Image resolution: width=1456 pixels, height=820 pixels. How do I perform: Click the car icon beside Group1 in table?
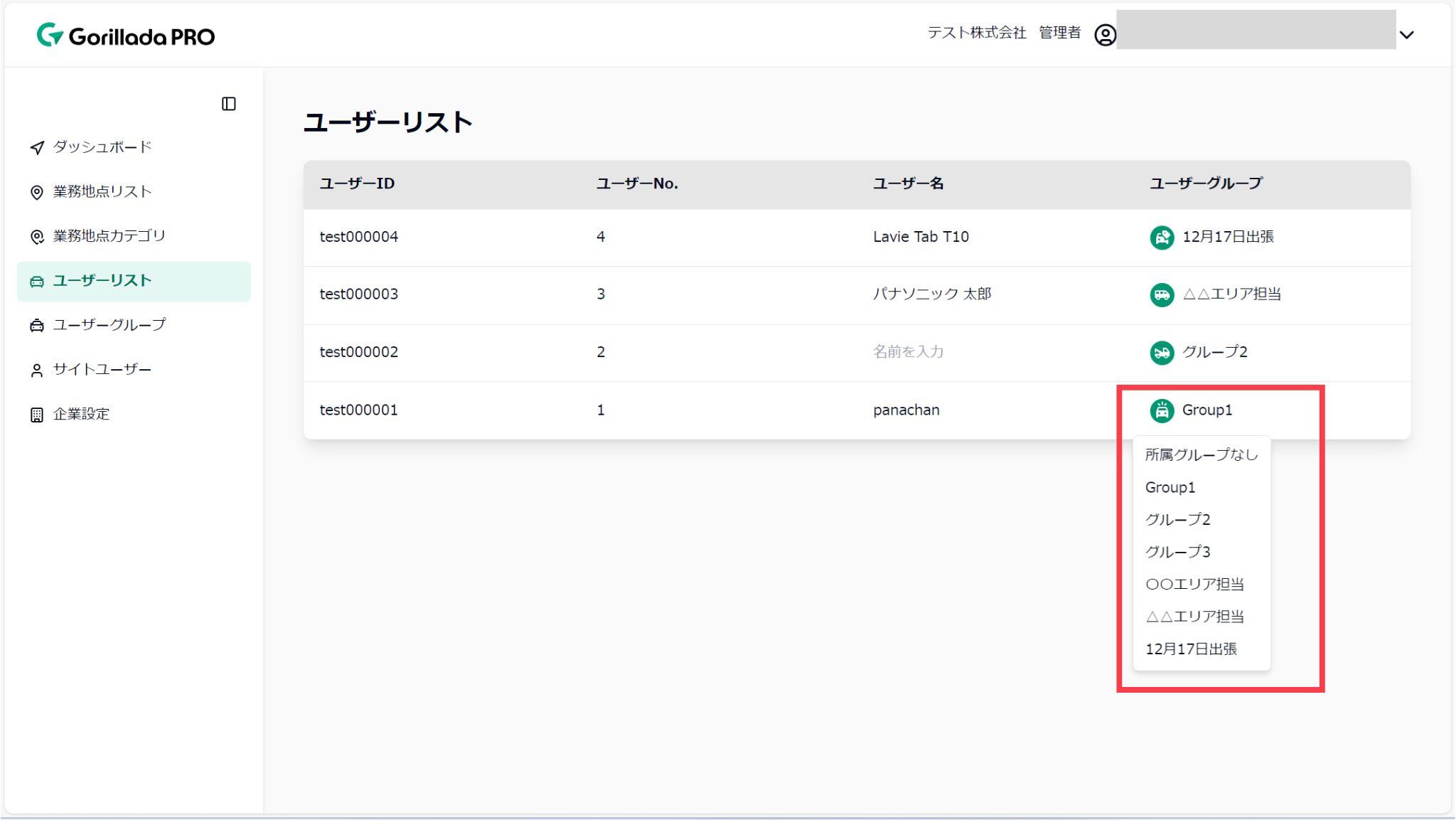1162,410
